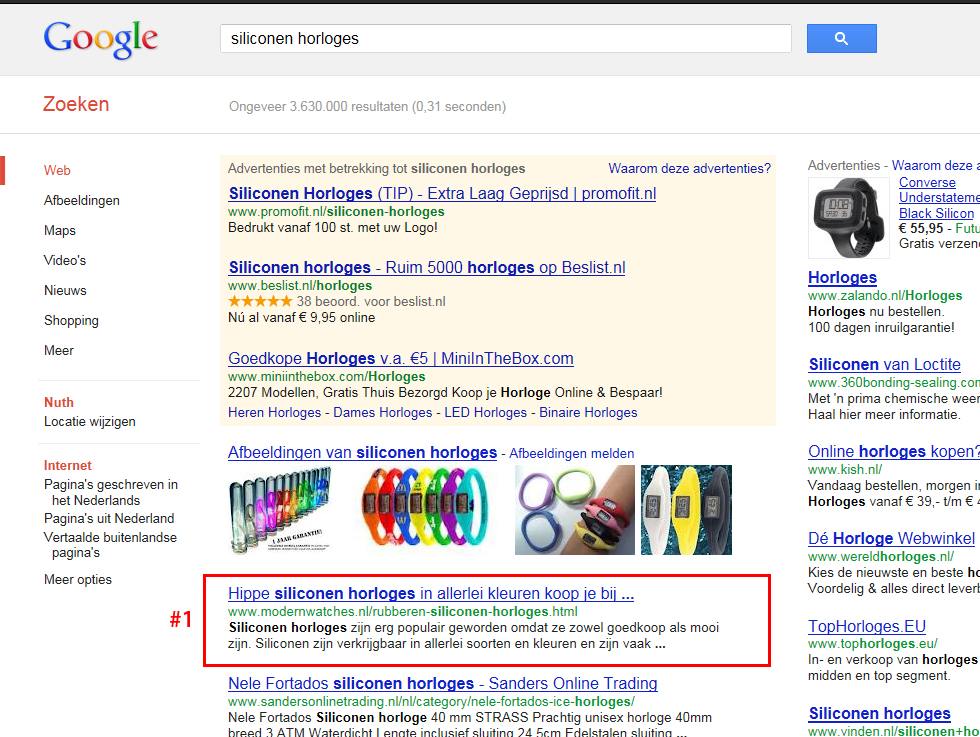Image resolution: width=980 pixels, height=737 pixels.
Task: Open Siliconen horloges vinden.nl ad
Action: pos(879,714)
